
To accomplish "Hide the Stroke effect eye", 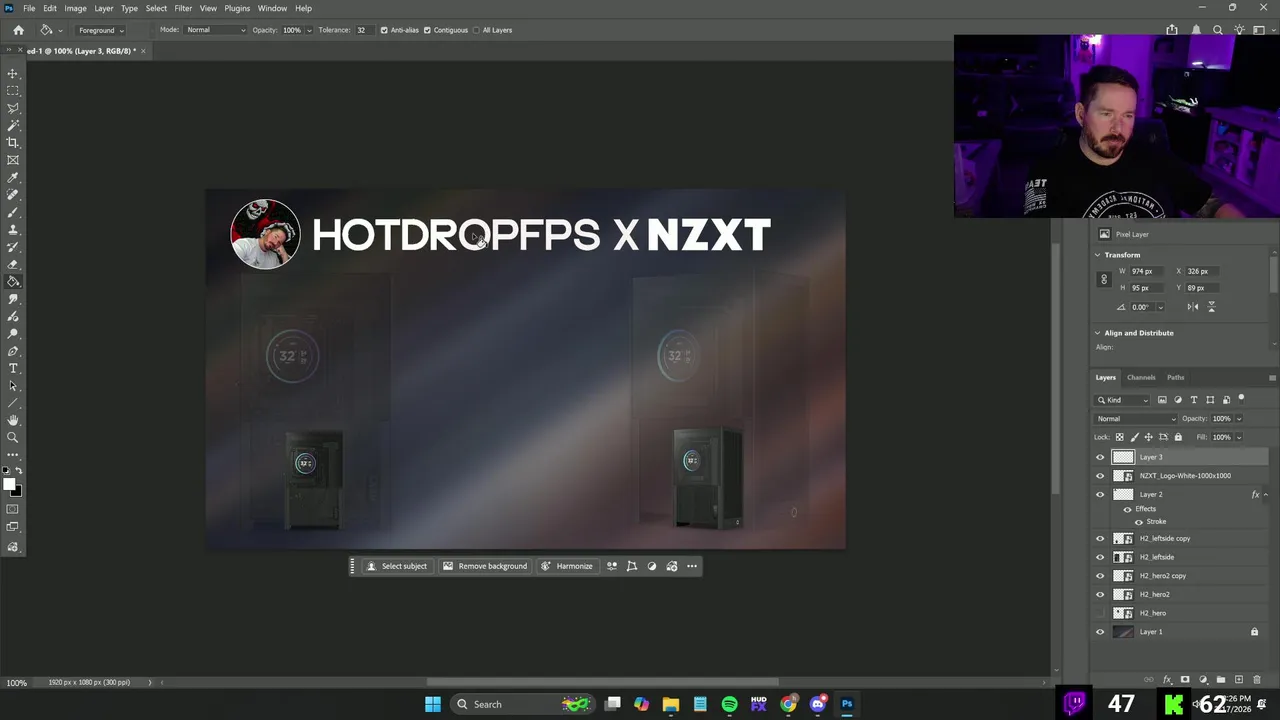I will 1138,522.
